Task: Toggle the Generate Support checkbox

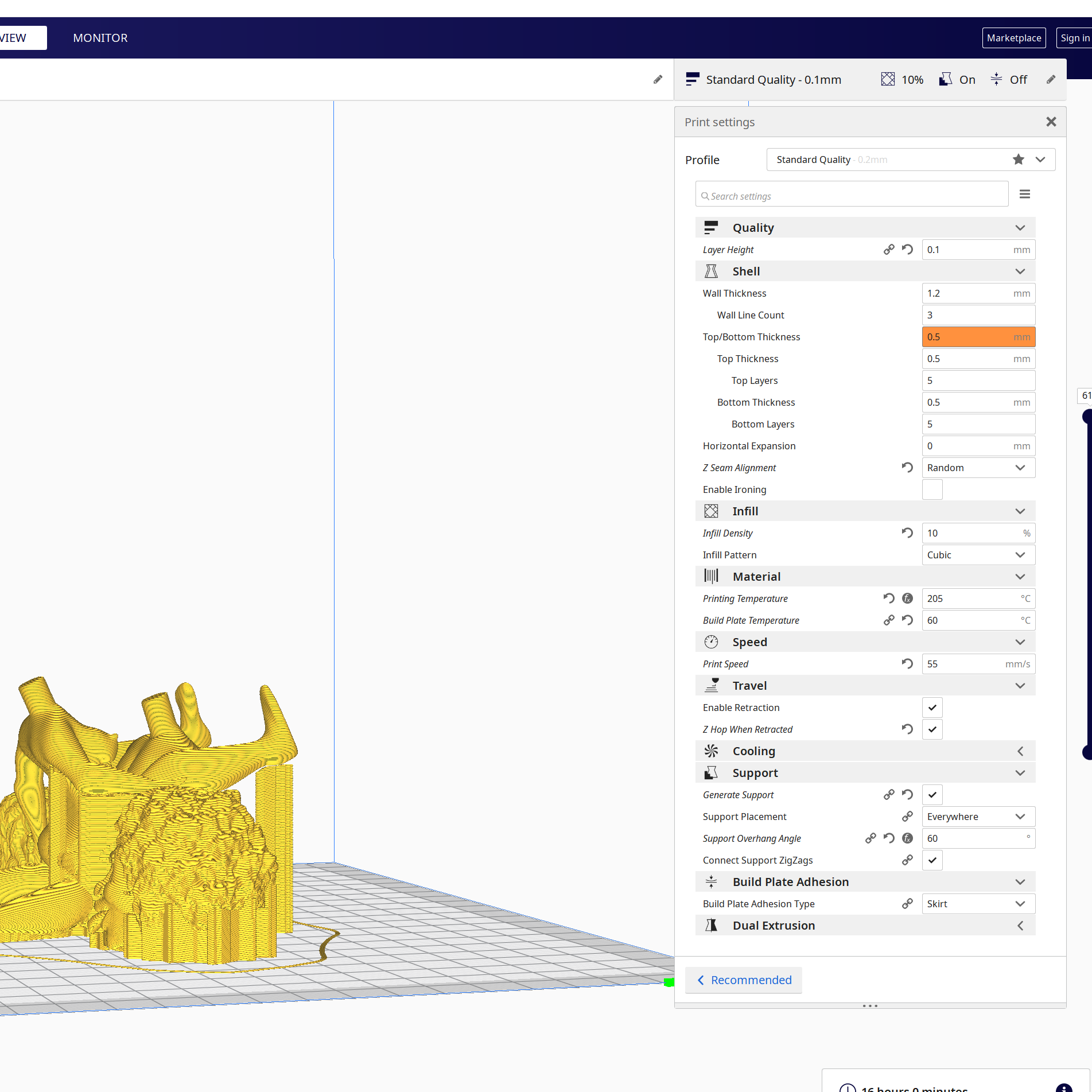Action: pos(932,795)
